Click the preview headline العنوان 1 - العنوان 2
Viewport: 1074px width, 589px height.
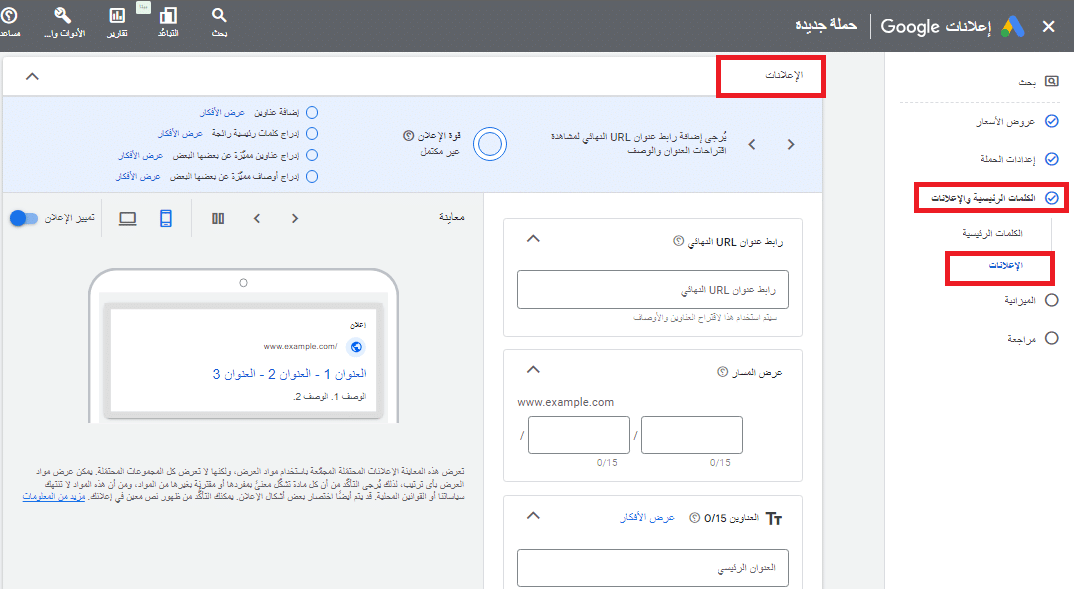click(290, 374)
